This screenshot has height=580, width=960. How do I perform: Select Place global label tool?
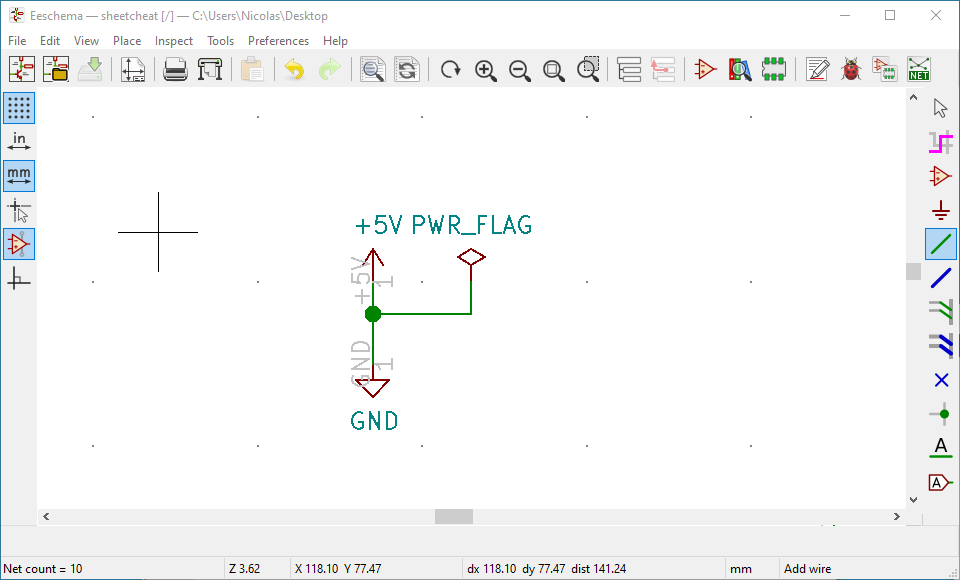[x=941, y=483]
